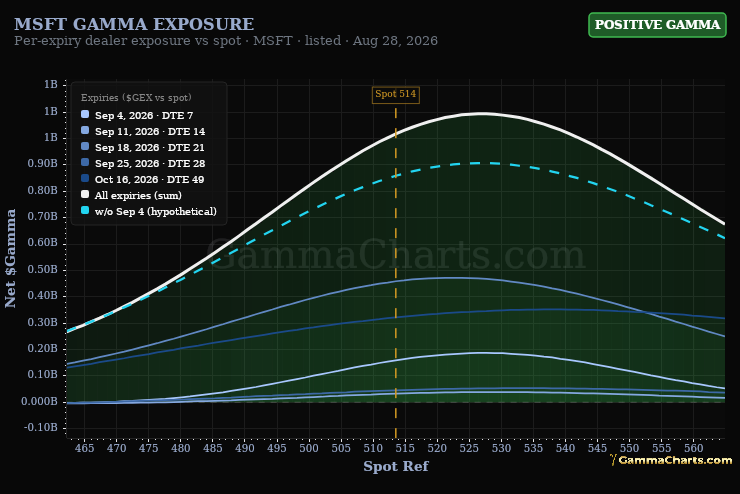
Task: Click the 490 x-axis tick label
Action: tap(245, 448)
